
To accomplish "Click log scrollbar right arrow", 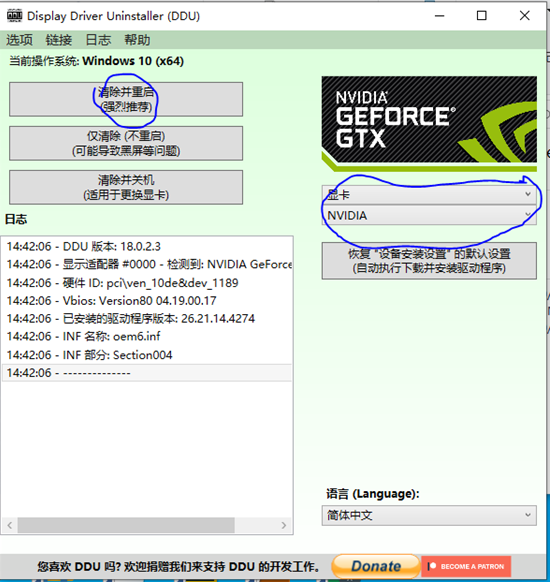I will [284, 525].
